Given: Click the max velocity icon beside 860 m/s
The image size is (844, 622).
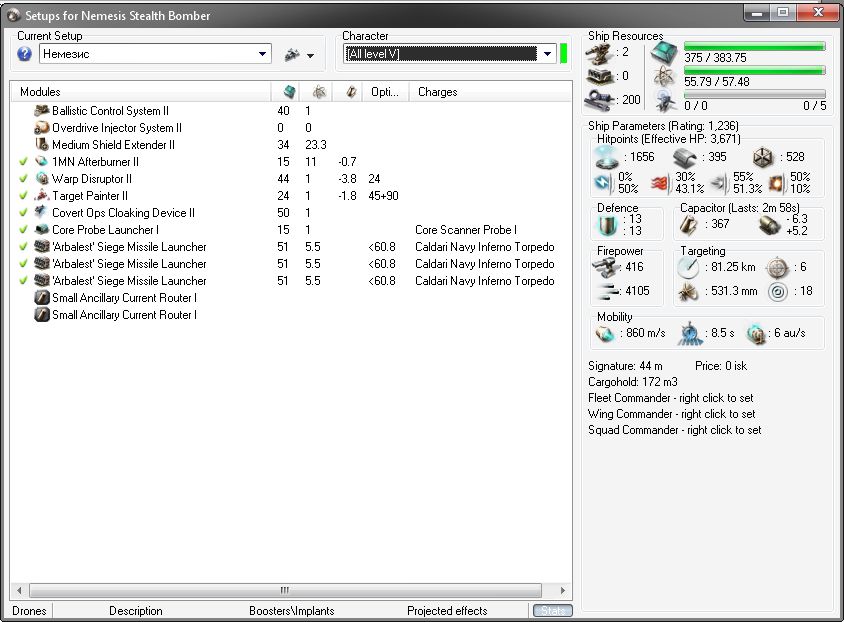Looking at the screenshot, I should [605, 334].
